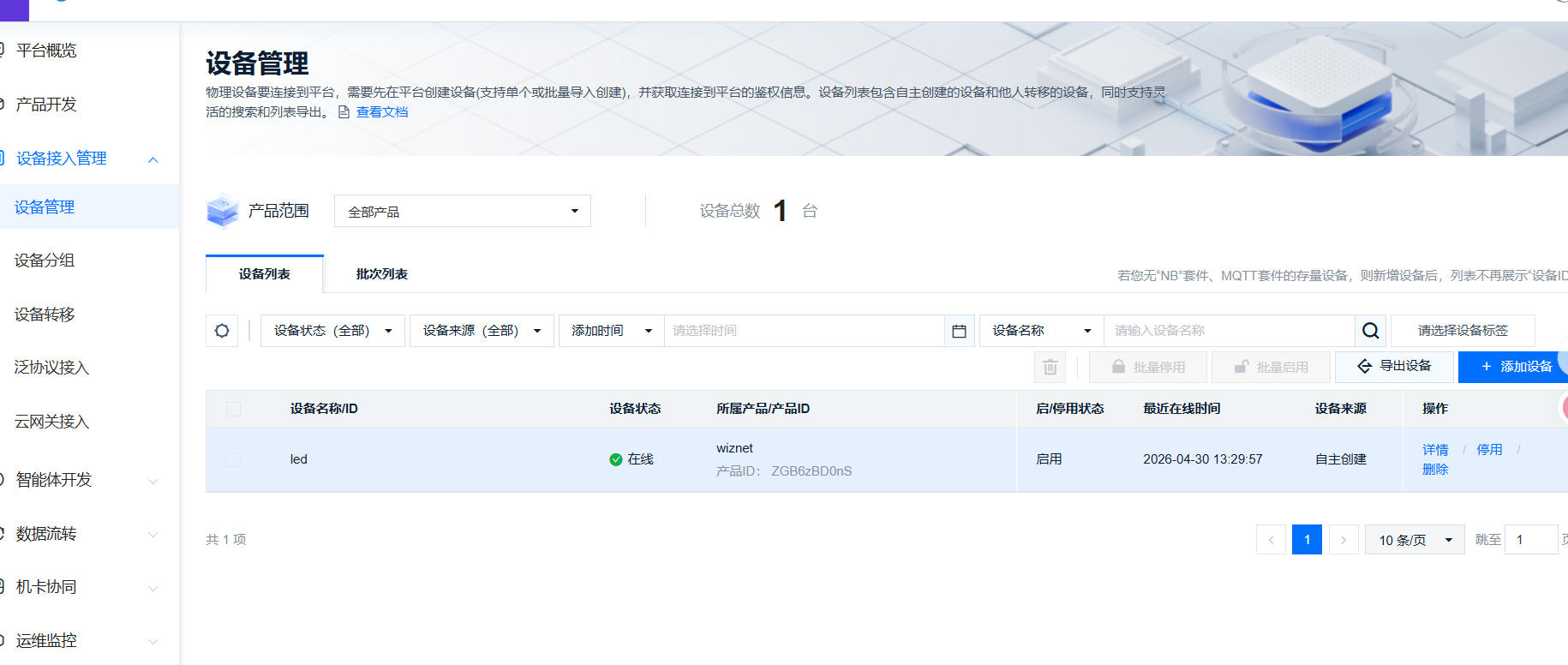Click the document icon beside 查看文档
Viewport: 1568px width, 665px height.
coord(344,112)
